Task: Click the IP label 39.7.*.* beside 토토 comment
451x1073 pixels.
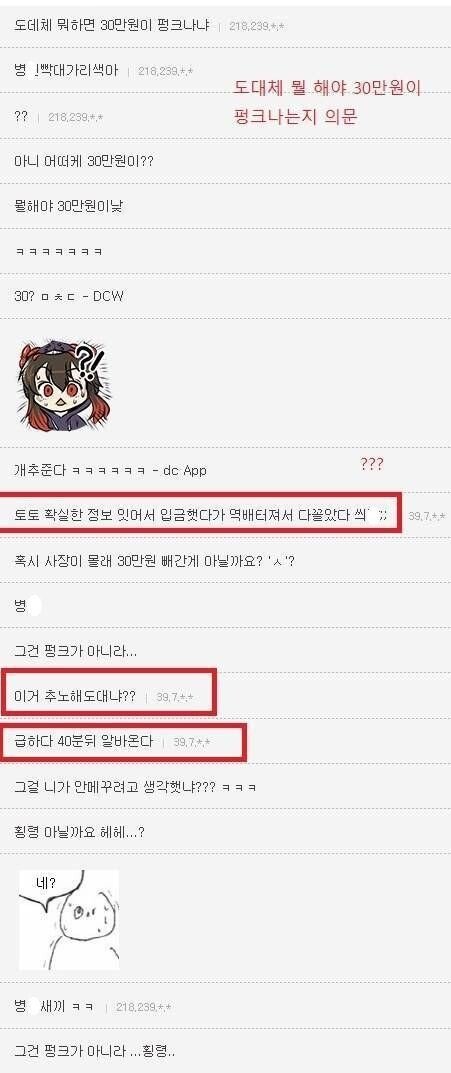Action: pos(427,515)
